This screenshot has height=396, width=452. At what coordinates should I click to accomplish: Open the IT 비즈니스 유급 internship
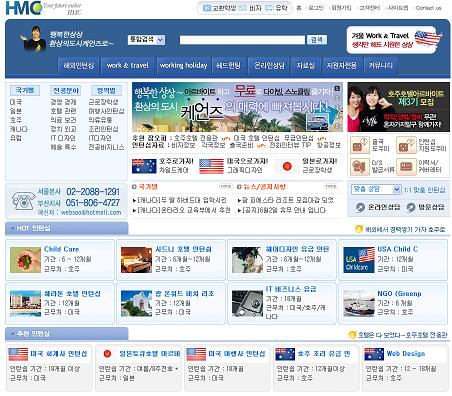click(282, 303)
